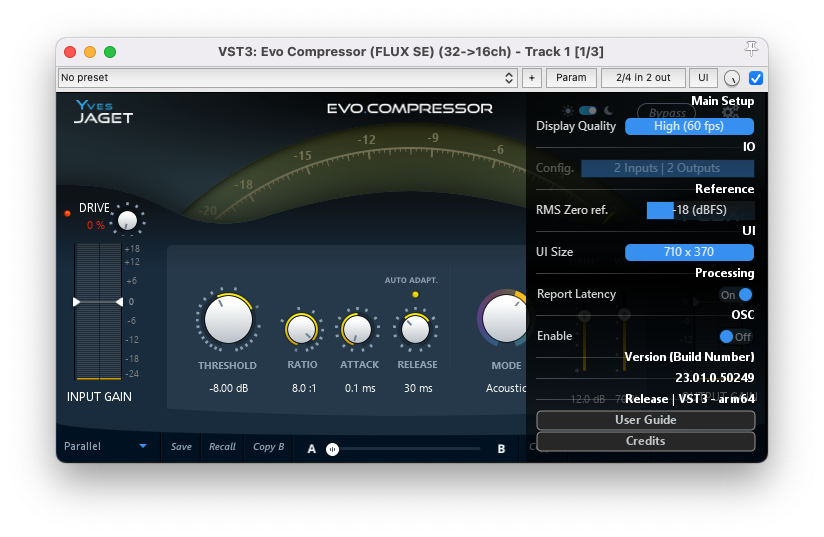Enable the OSC switch
The width and height of the screenshot is (824, 537).
tap(736, 337)
